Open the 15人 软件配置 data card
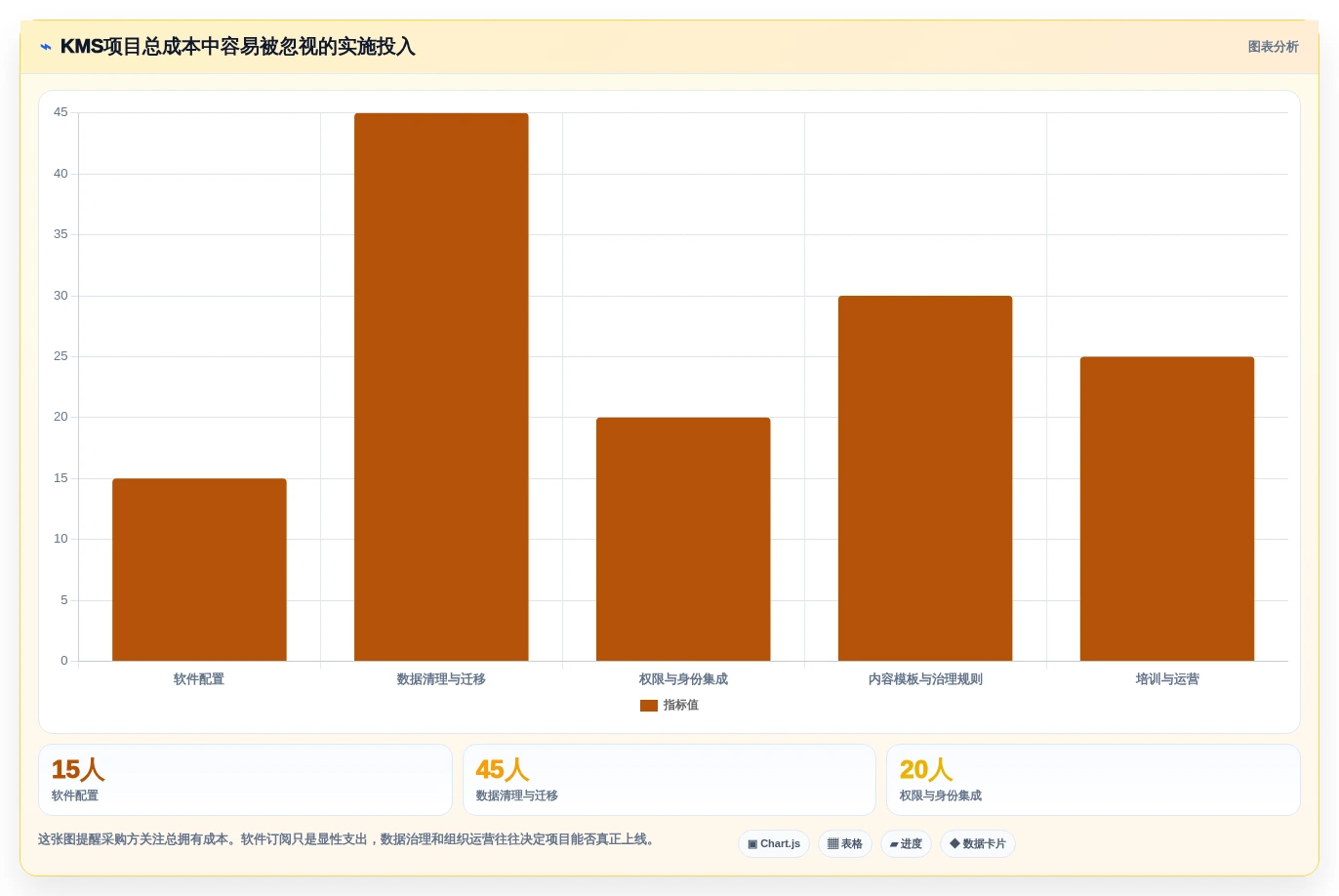The width and height of the screenshot is (1339, 896). [245, 780]
